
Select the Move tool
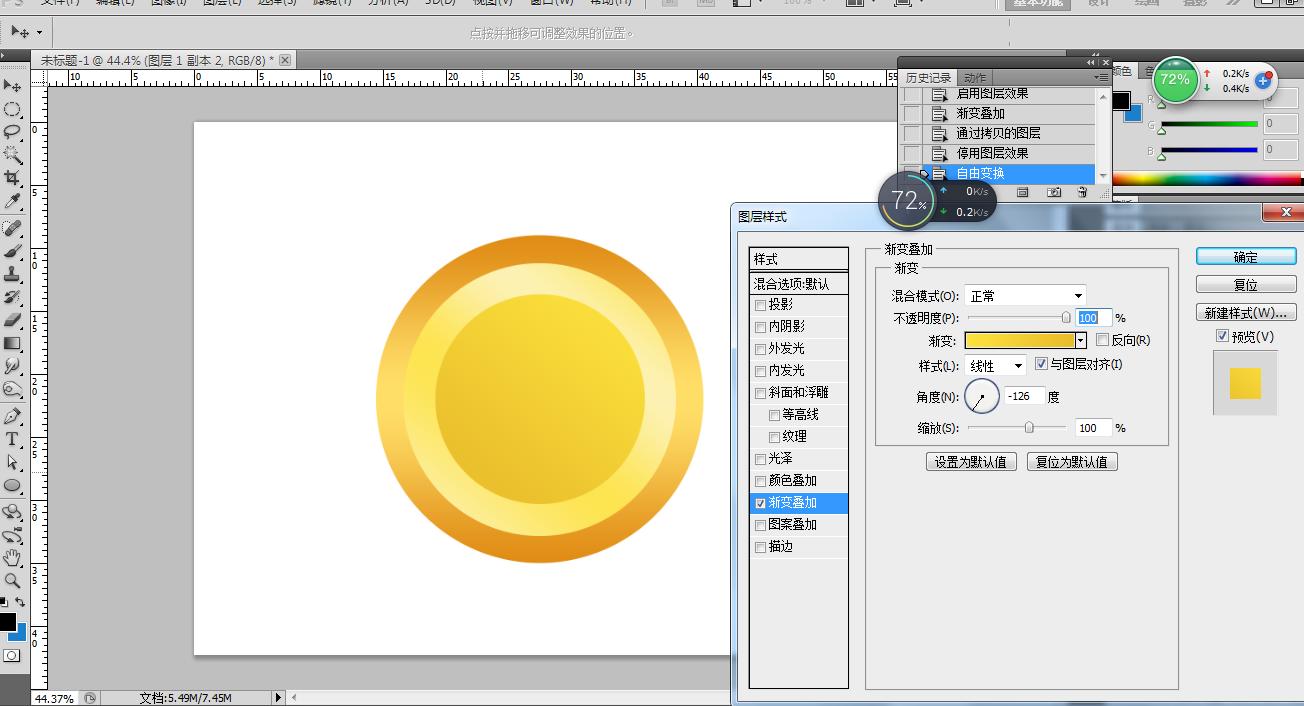point(13,84)
